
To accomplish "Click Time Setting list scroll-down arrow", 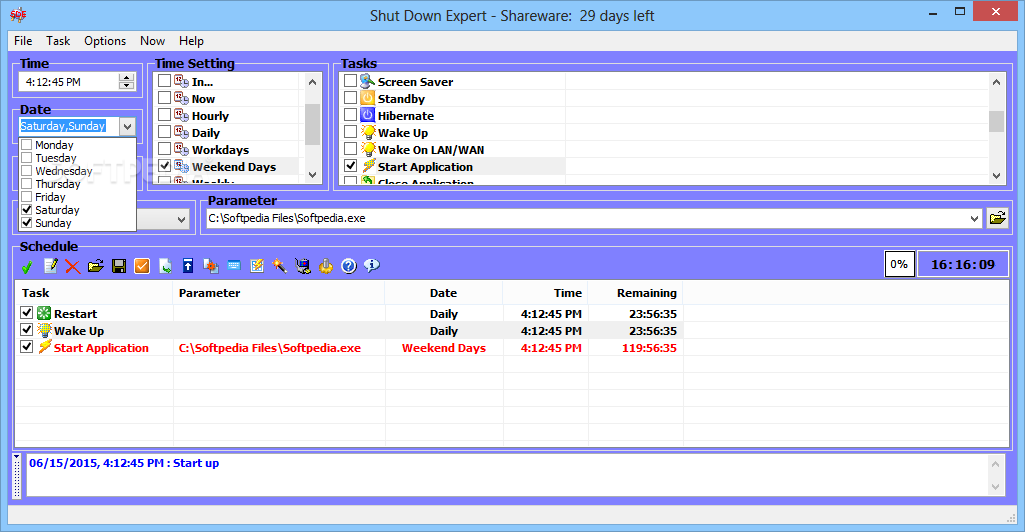I will click(312, 175).
